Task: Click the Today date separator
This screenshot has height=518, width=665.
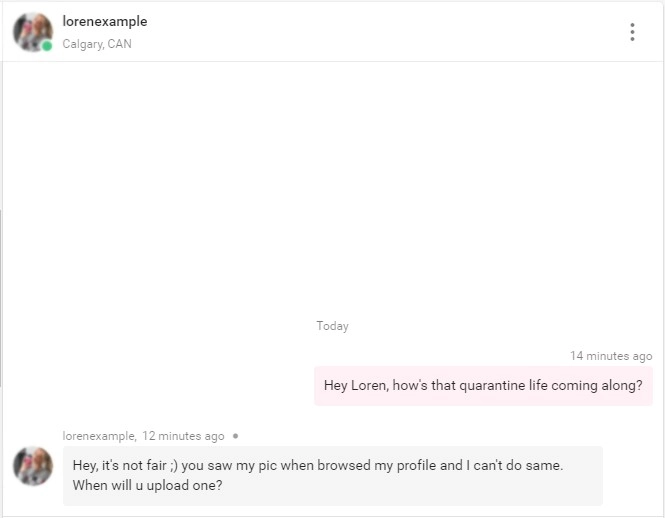Action: coord(332,326)
